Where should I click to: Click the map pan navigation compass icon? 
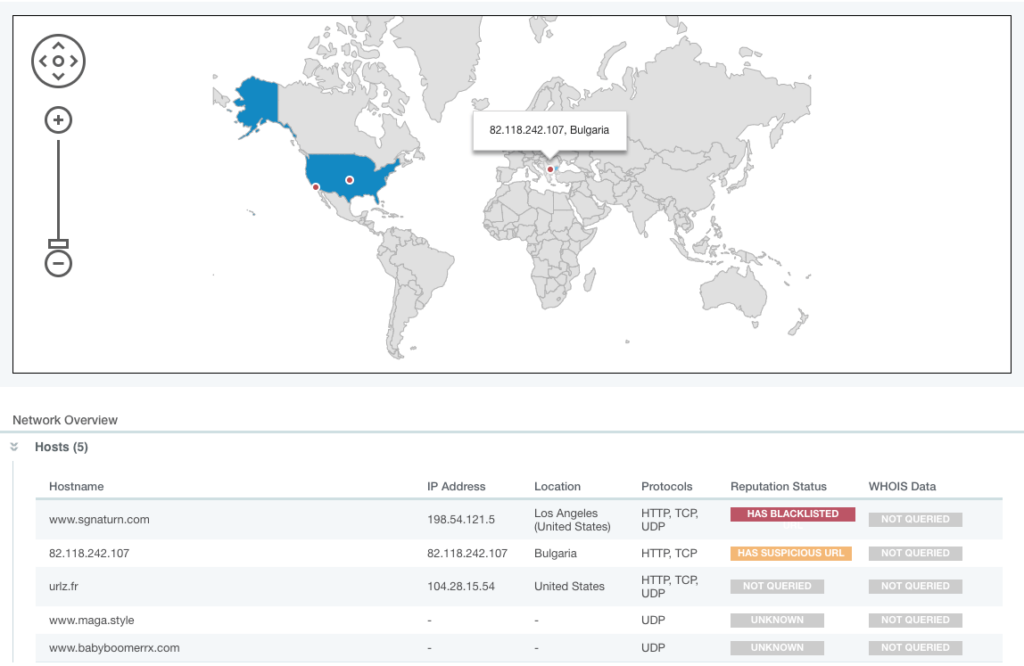58,61
